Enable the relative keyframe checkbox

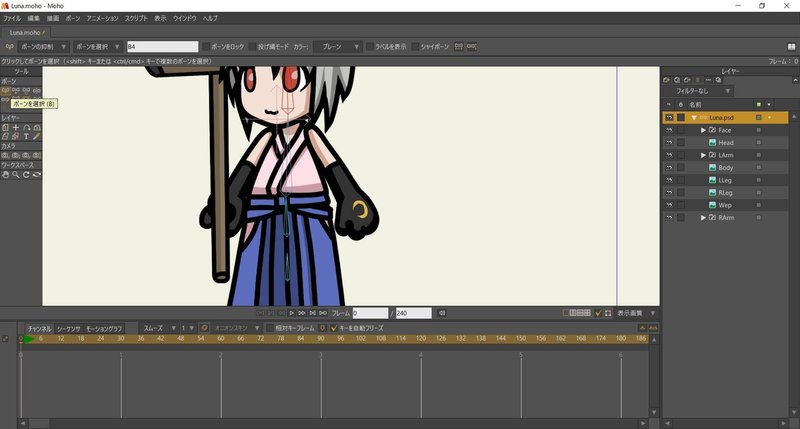[x=270, y=328]
